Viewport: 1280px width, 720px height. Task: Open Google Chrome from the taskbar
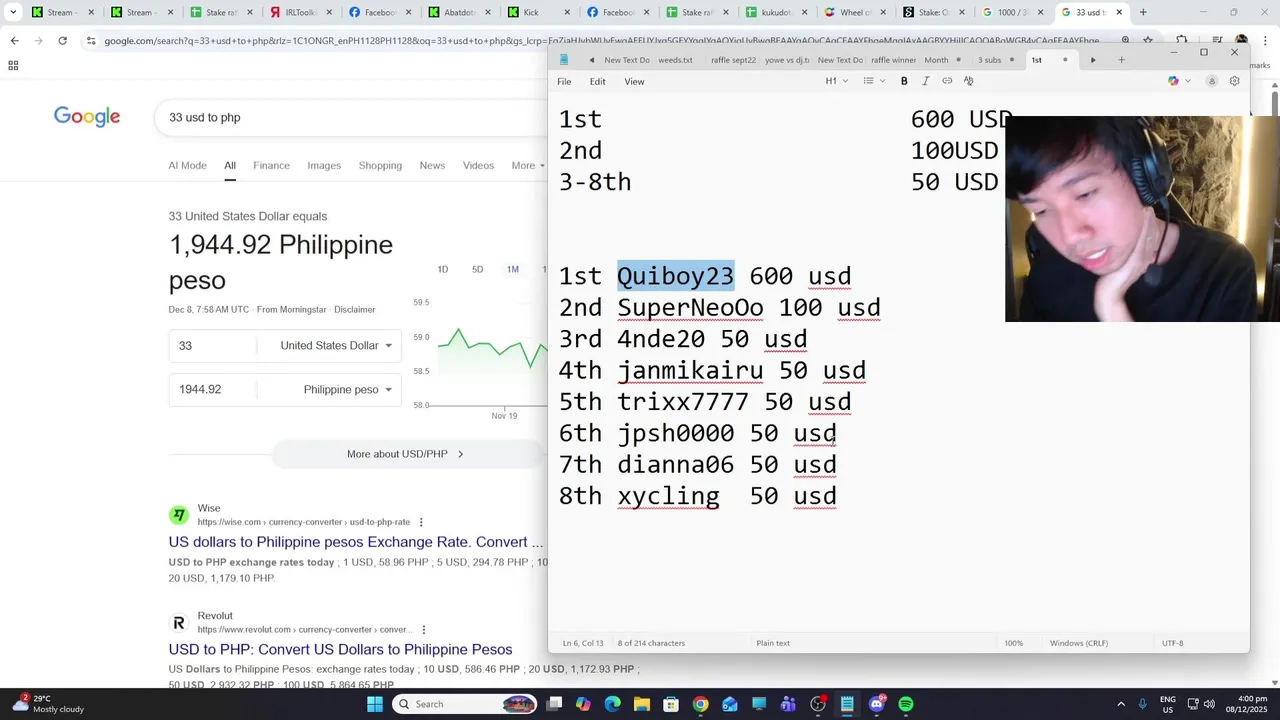click(700, 704)
